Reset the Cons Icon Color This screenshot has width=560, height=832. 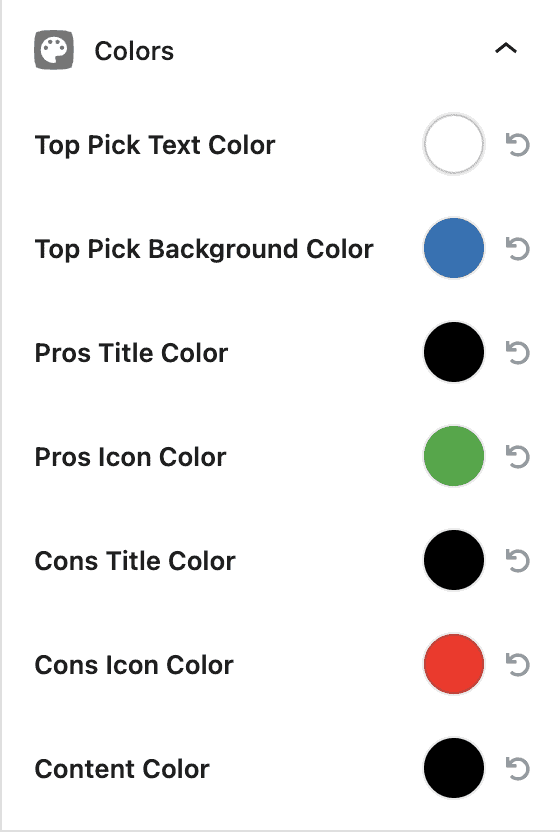(518, 665)
